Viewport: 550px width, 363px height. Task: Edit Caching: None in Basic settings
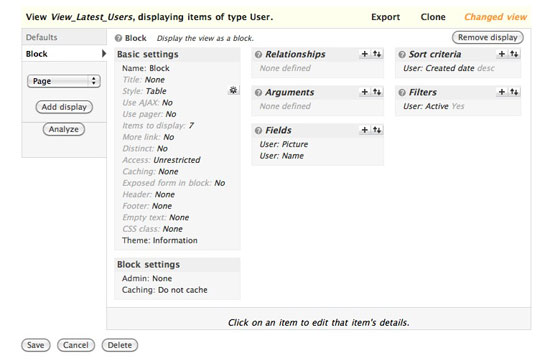pyautogui.click(x=150, y=172)
